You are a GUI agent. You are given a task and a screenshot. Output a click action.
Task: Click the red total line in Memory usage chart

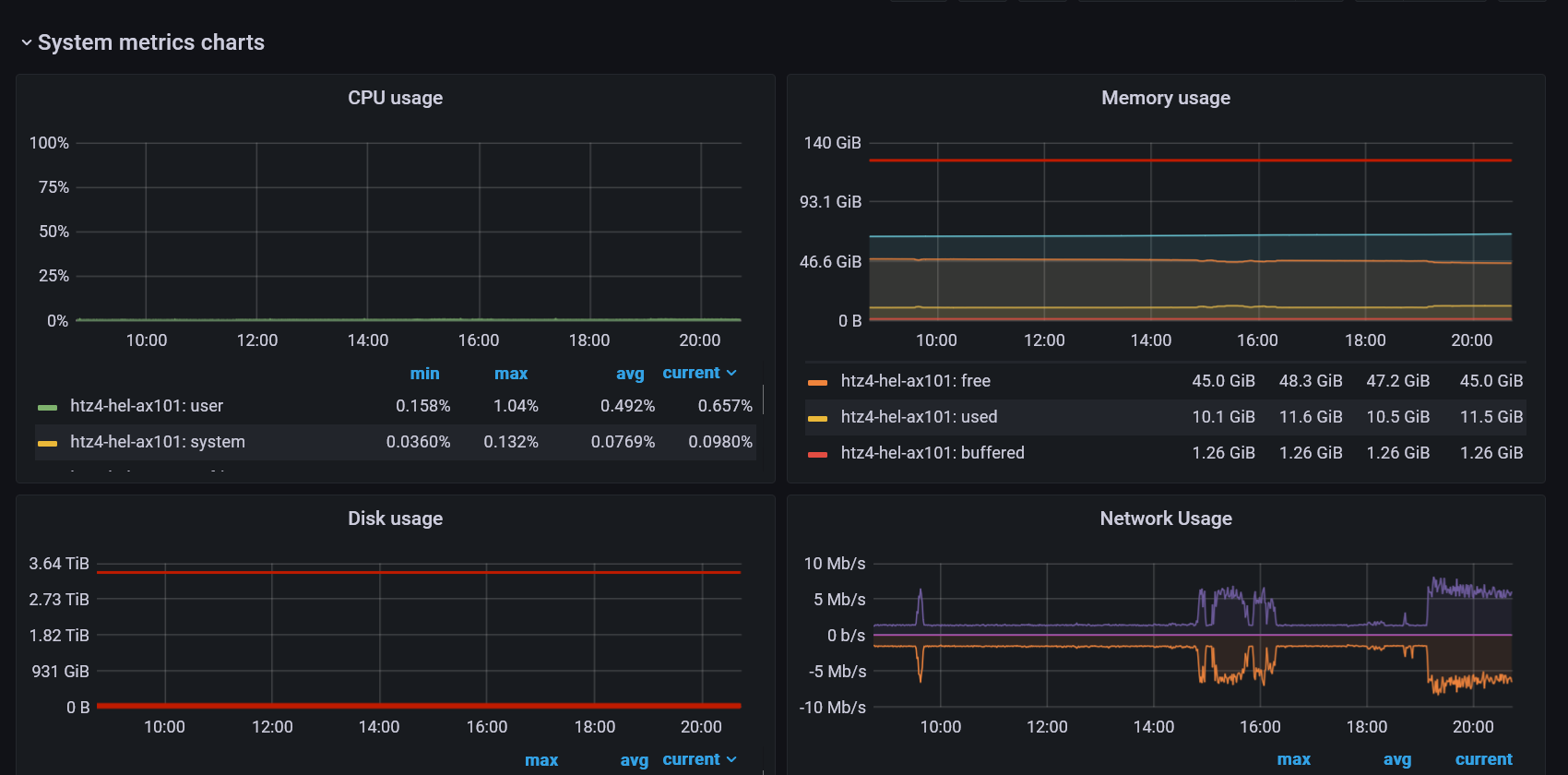(1190, 161)
